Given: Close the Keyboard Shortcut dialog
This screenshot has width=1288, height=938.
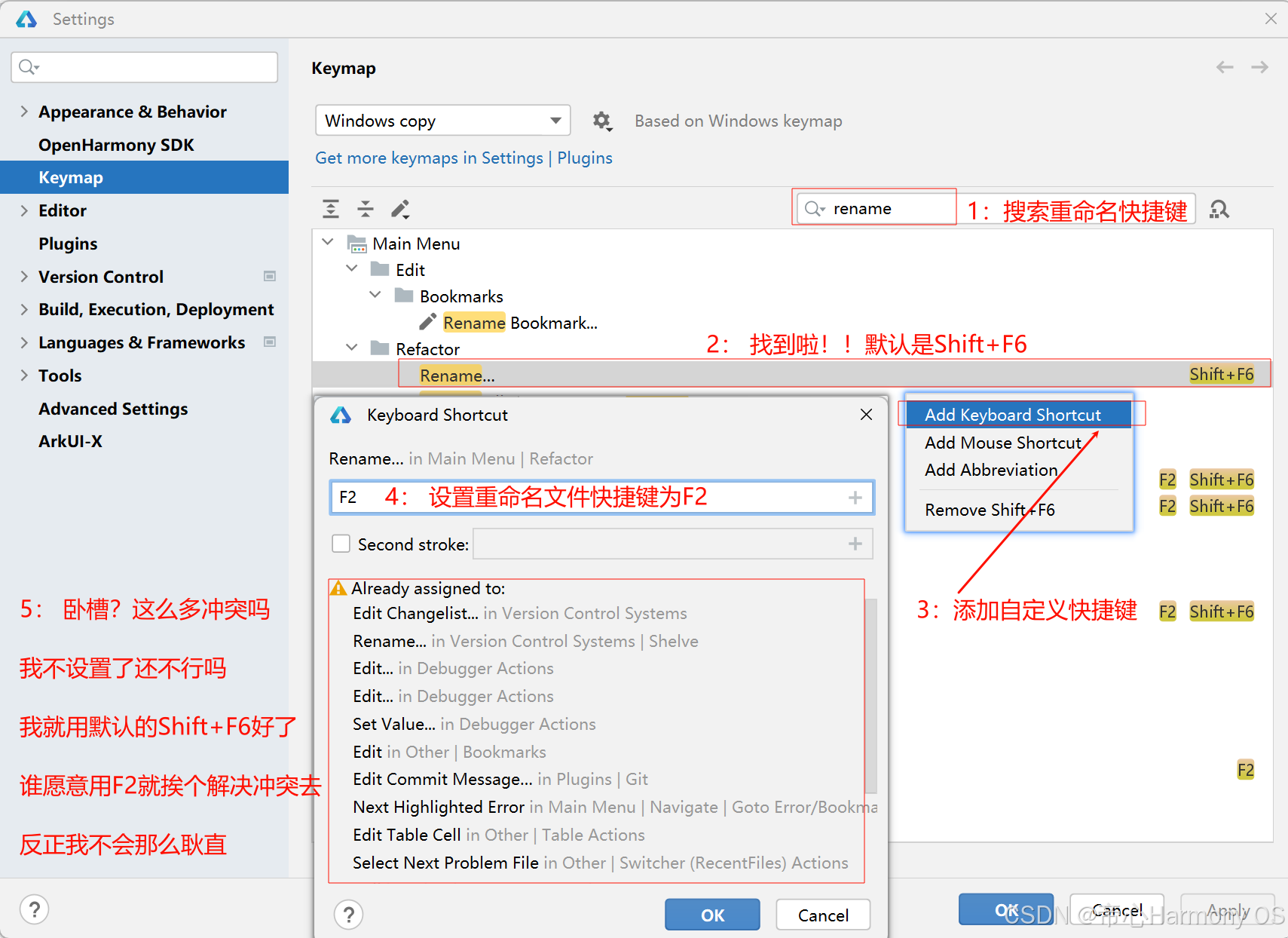Looking at the screenshot, I should click(x=866, y=414).
